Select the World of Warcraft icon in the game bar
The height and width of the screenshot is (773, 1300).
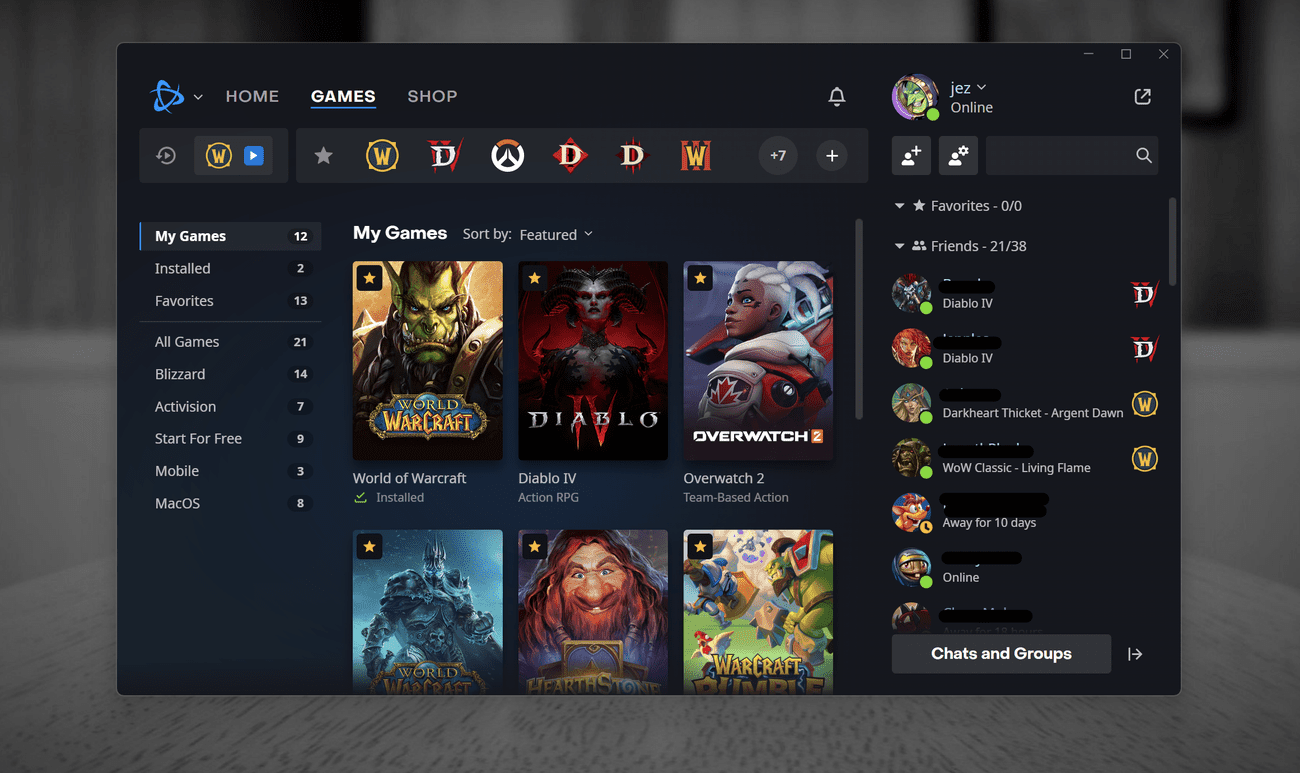click(382, 155)
